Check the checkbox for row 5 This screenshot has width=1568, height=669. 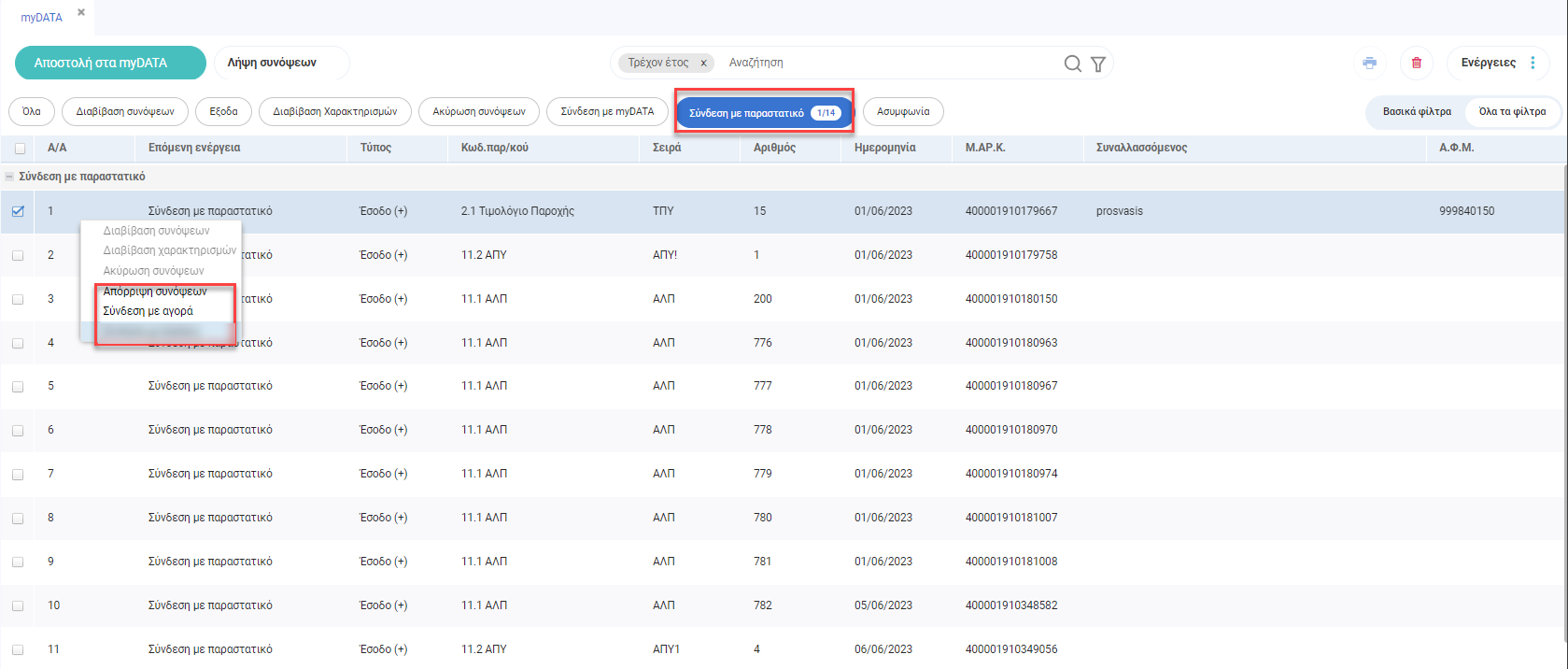pos(18,387)
